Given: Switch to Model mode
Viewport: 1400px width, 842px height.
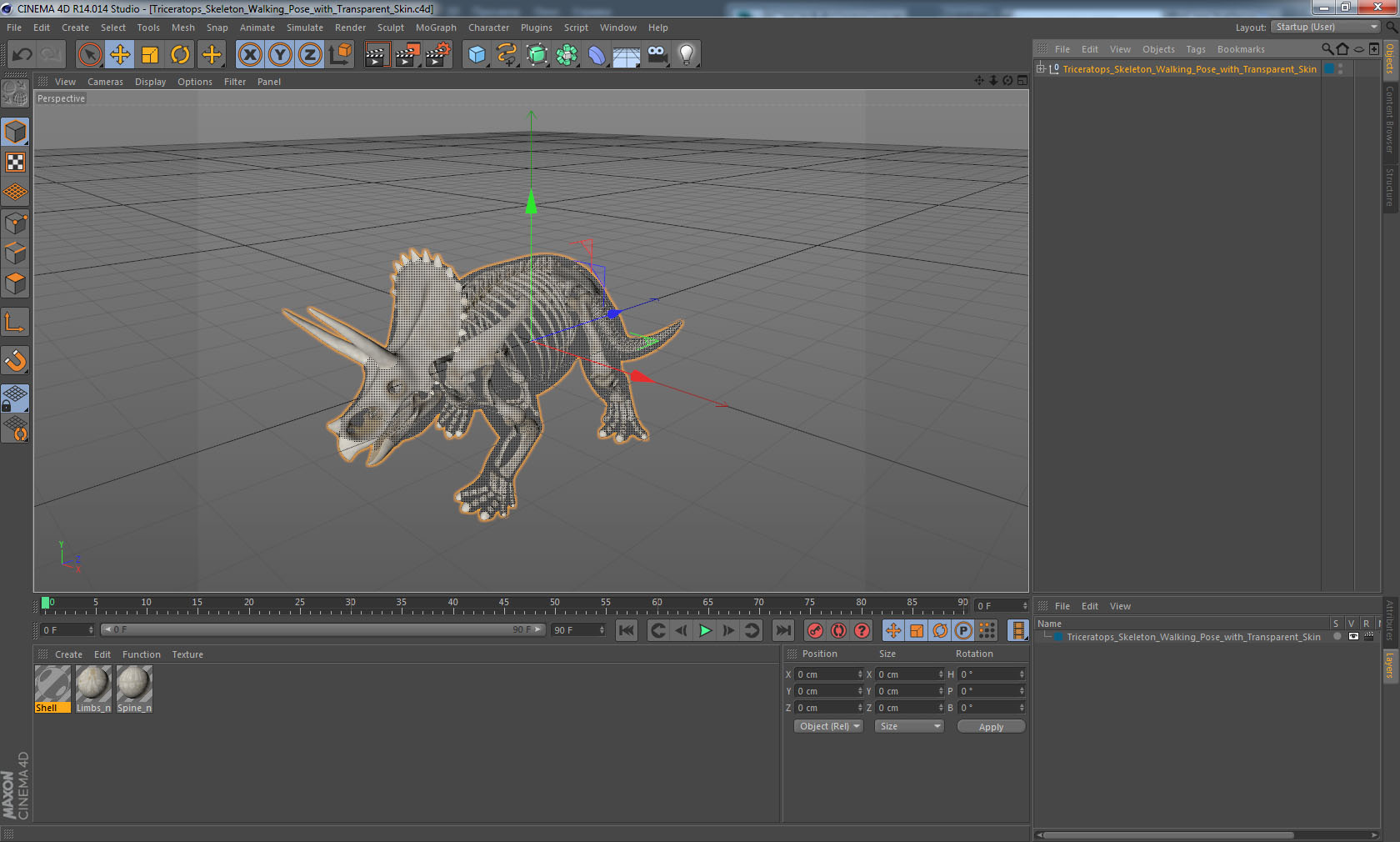Looking at the screenshot, I should [x=15, y=132].
